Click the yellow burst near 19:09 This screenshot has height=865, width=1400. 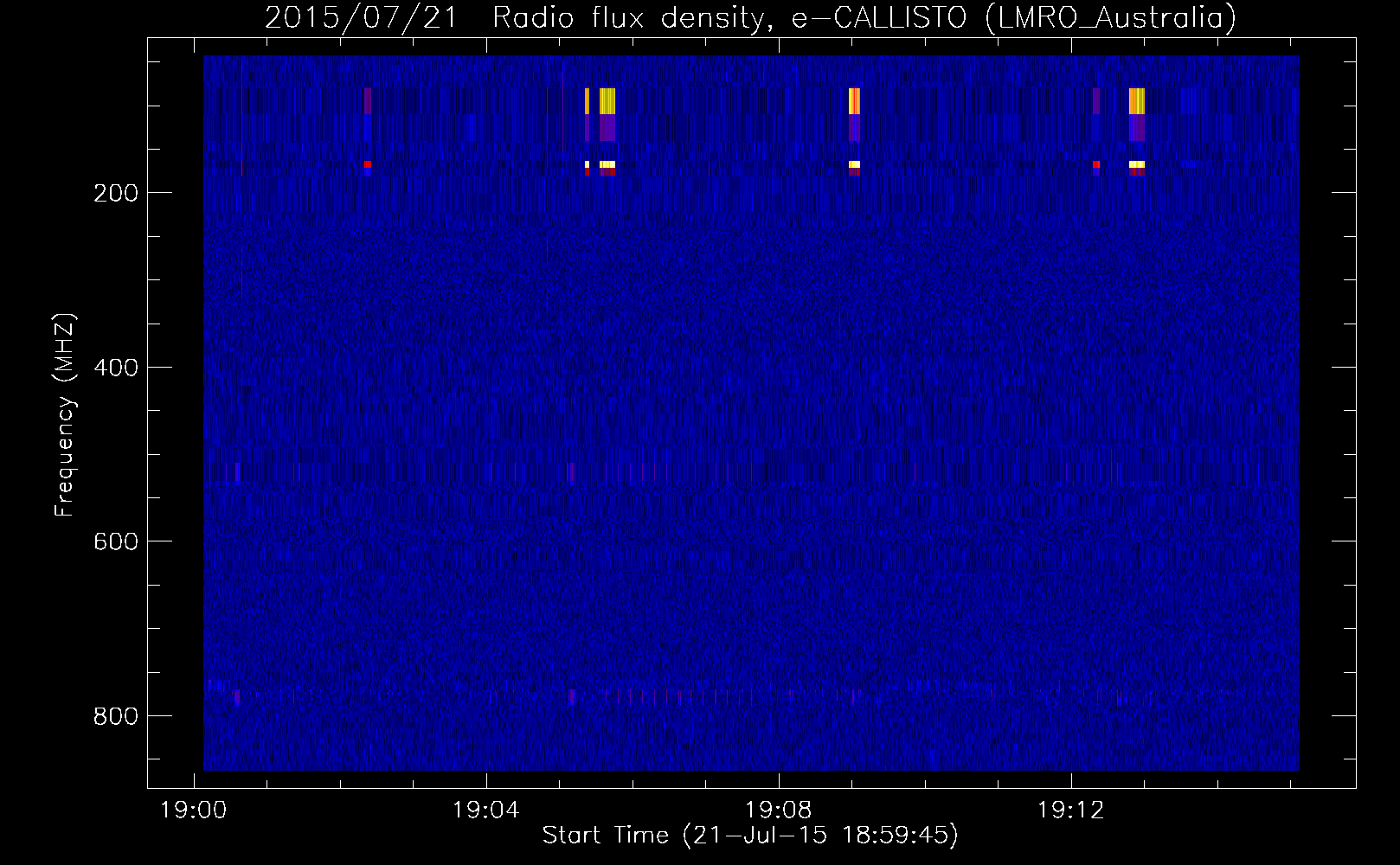click(855, 101)
